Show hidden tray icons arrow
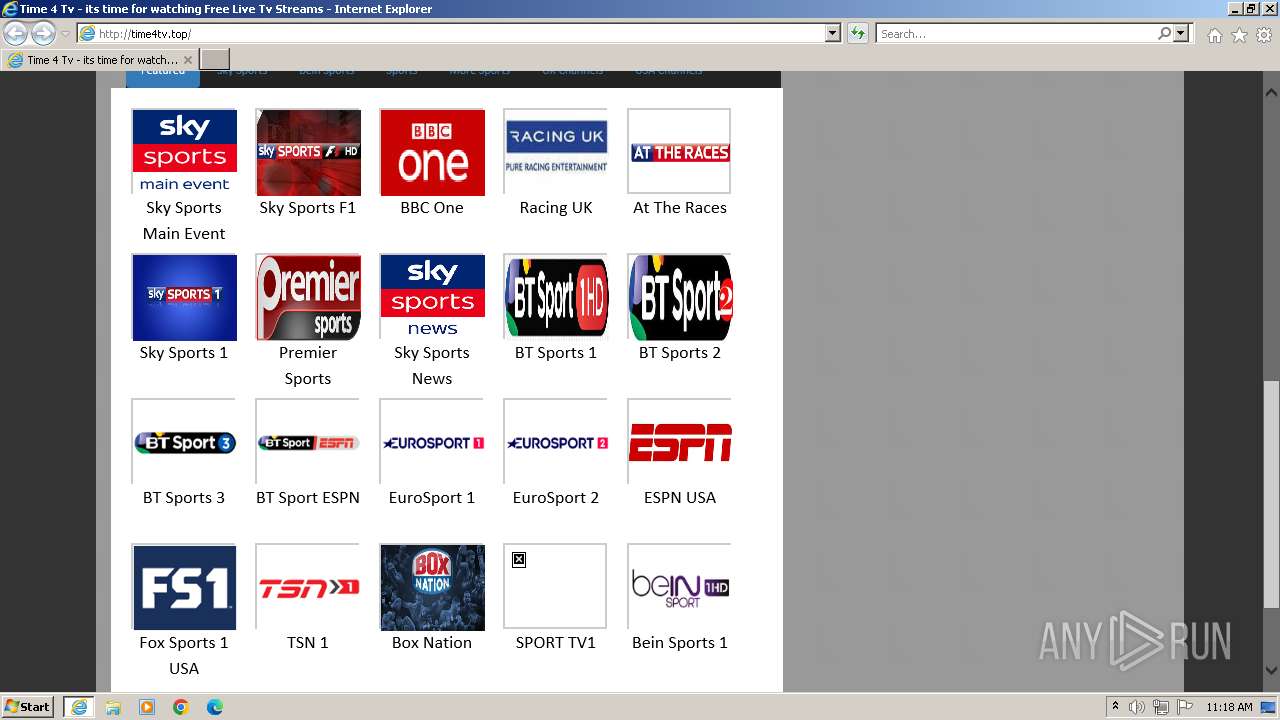1280x720 pixels. click(1116, 707)
